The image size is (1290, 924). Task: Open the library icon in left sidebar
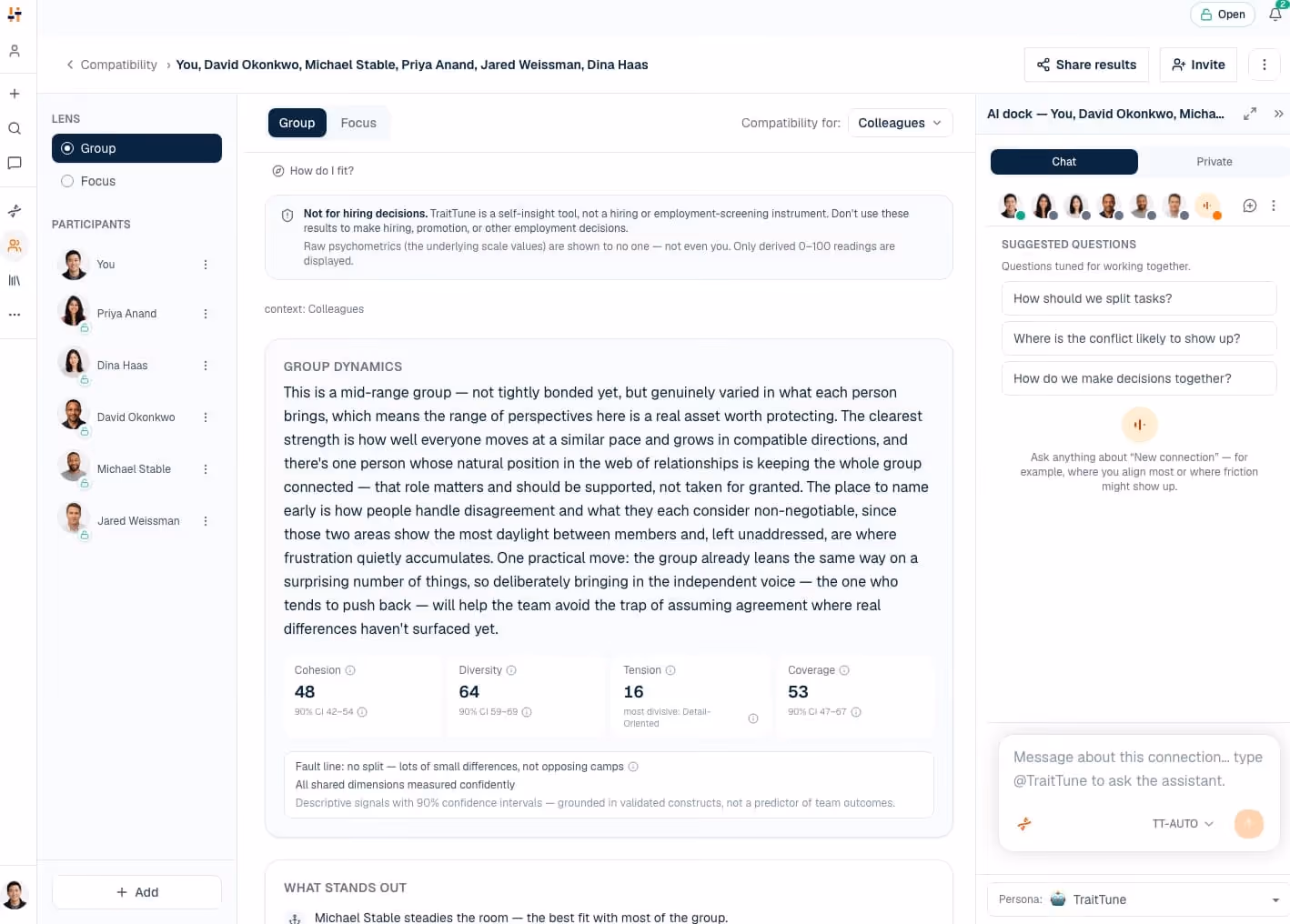[x=15, y=280]
